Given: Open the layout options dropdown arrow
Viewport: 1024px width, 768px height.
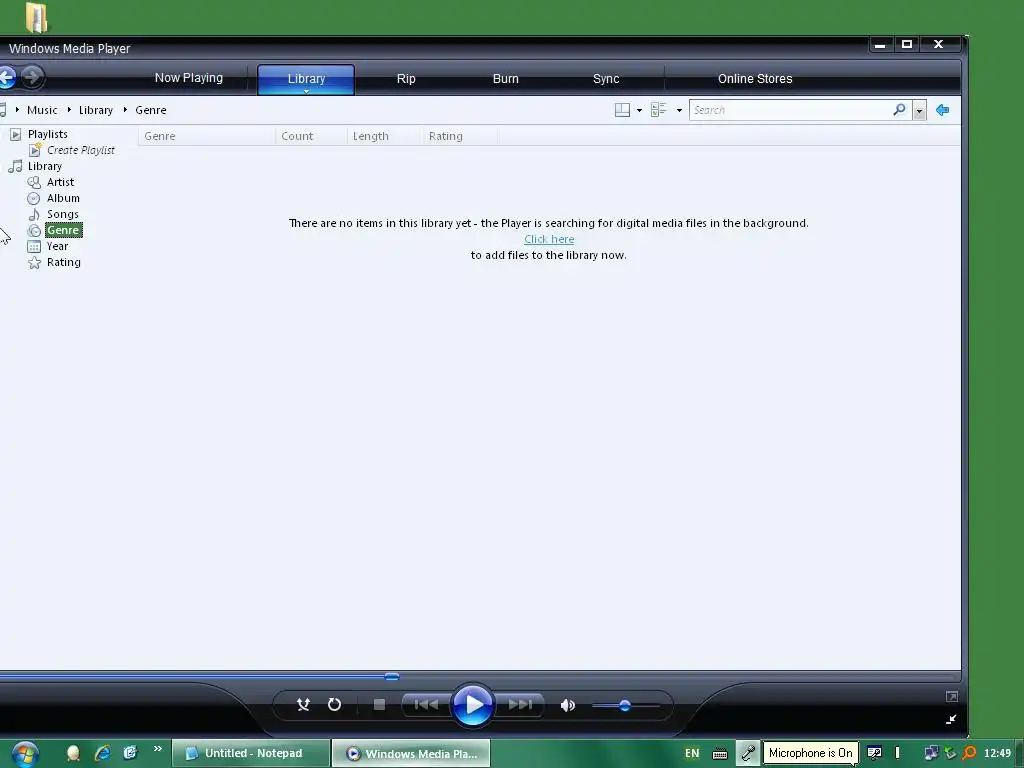Looking at the screenshot, I should pyautogui.click(x=639, y=110).
